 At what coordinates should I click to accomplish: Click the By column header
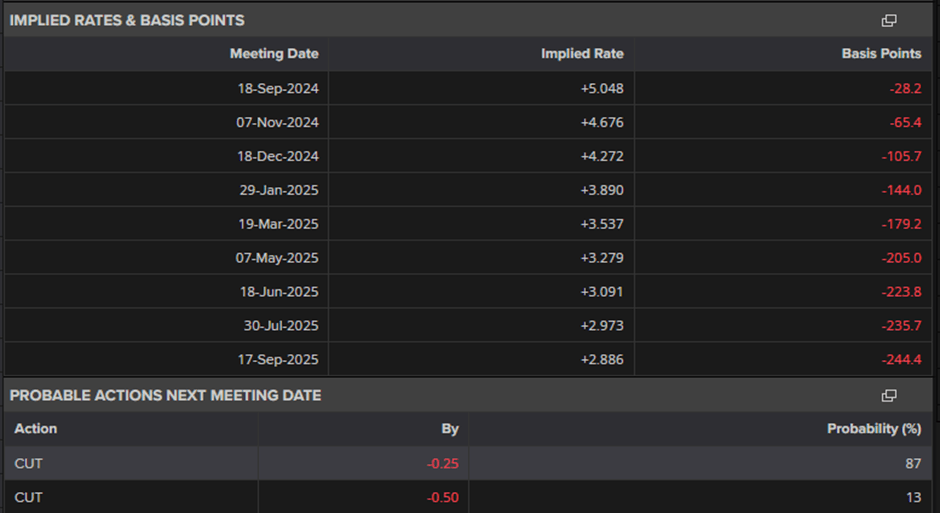click(450, 429)
